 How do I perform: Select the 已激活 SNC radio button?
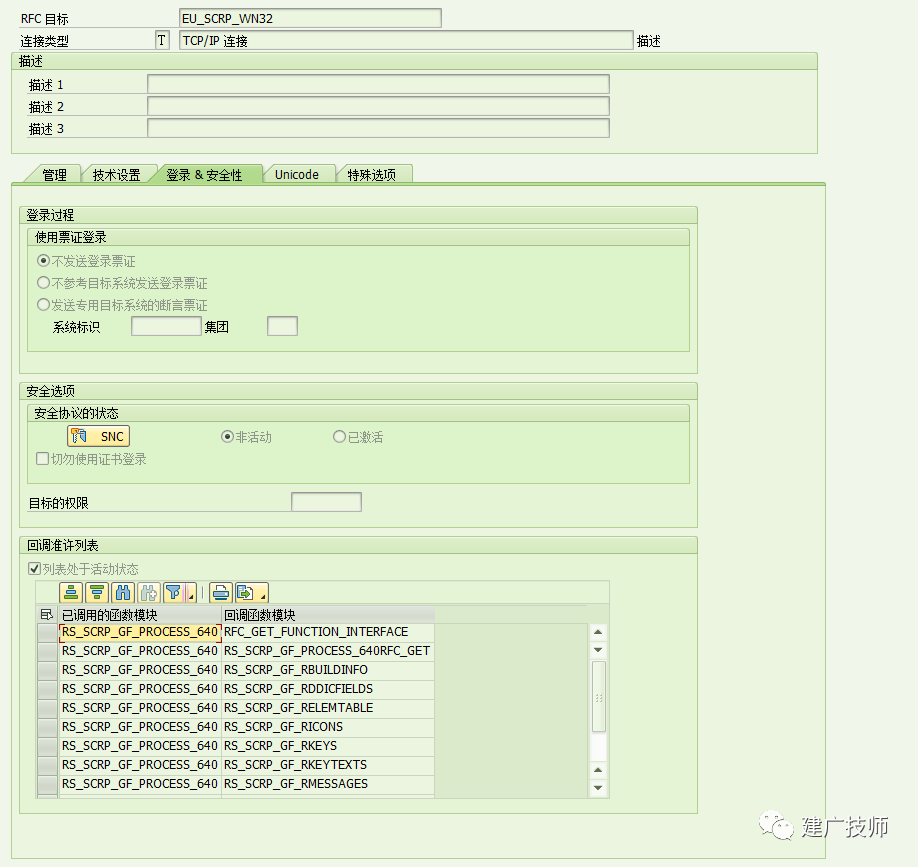pos(339,437)
